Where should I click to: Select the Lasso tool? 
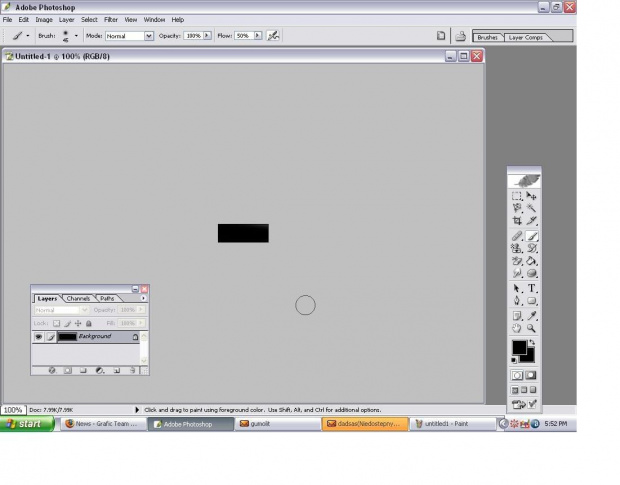(x=517, y=208)
